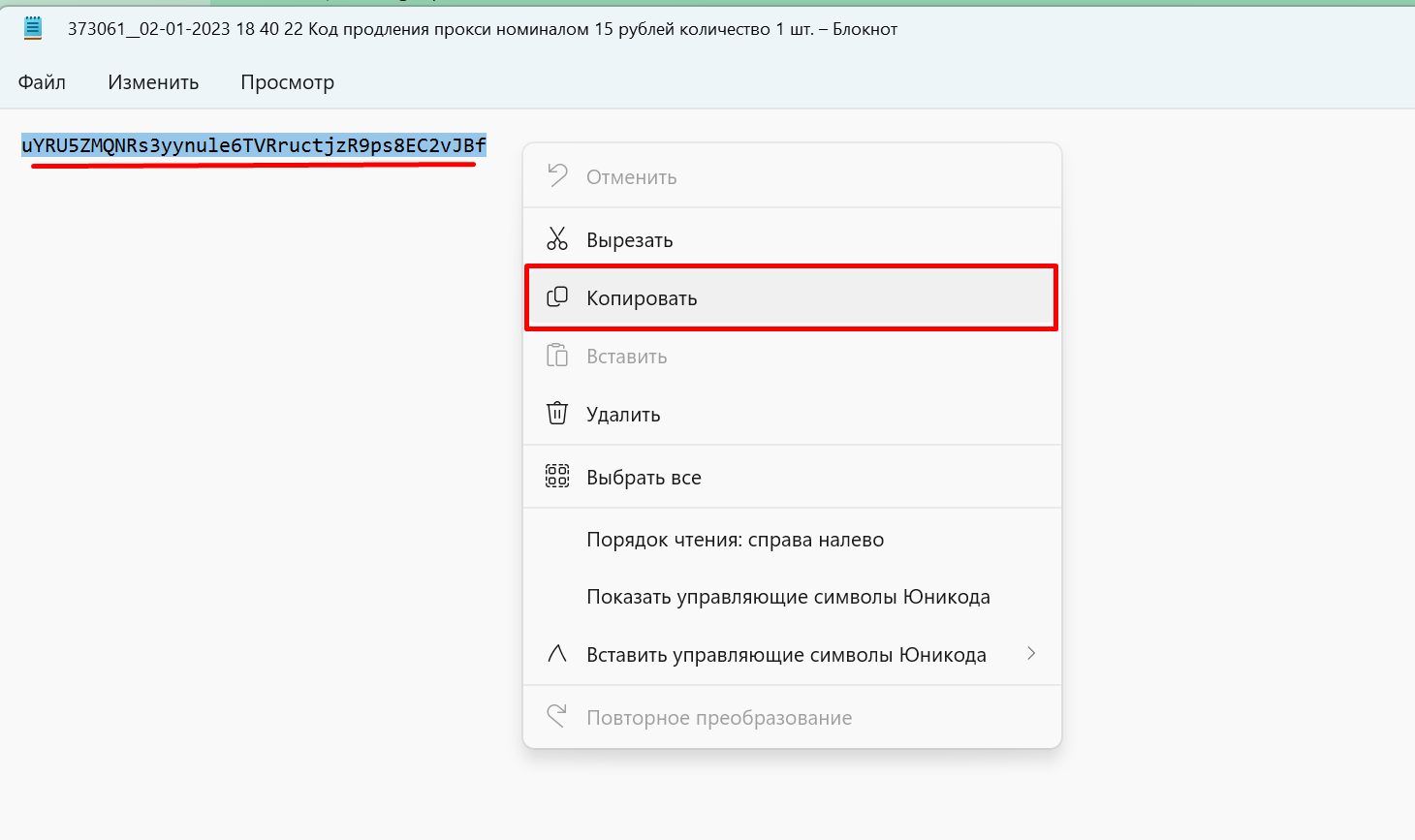This screenshot has height=840, width=1415.
Task: Click the Undo arrow icon
Action: (557, 176)
